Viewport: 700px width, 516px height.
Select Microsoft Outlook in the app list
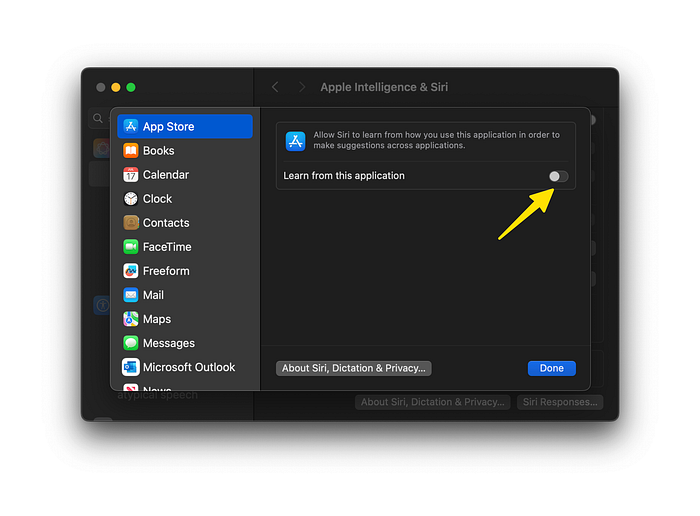[185, 367]
